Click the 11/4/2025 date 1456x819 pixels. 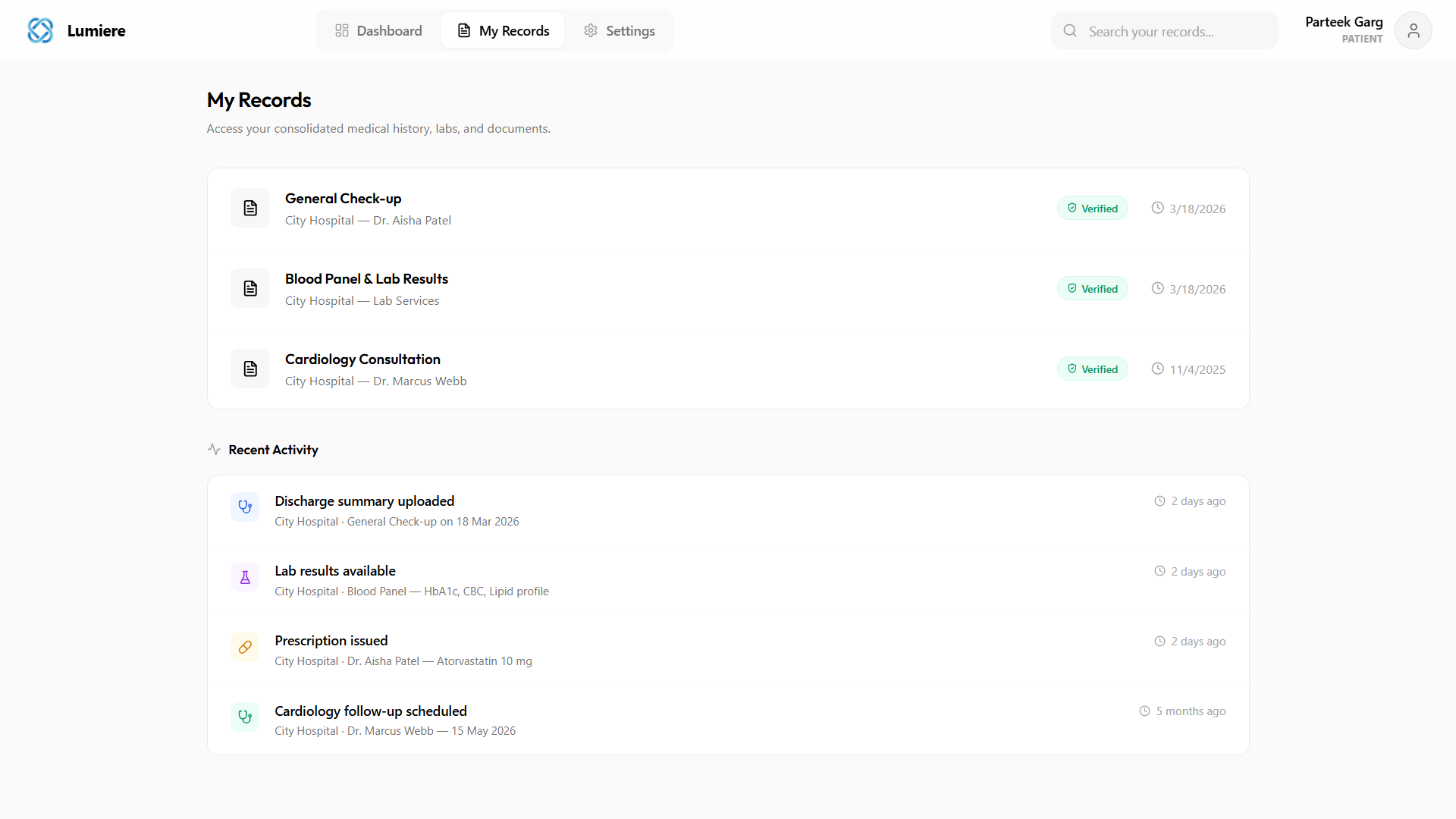pos(1197,370)
